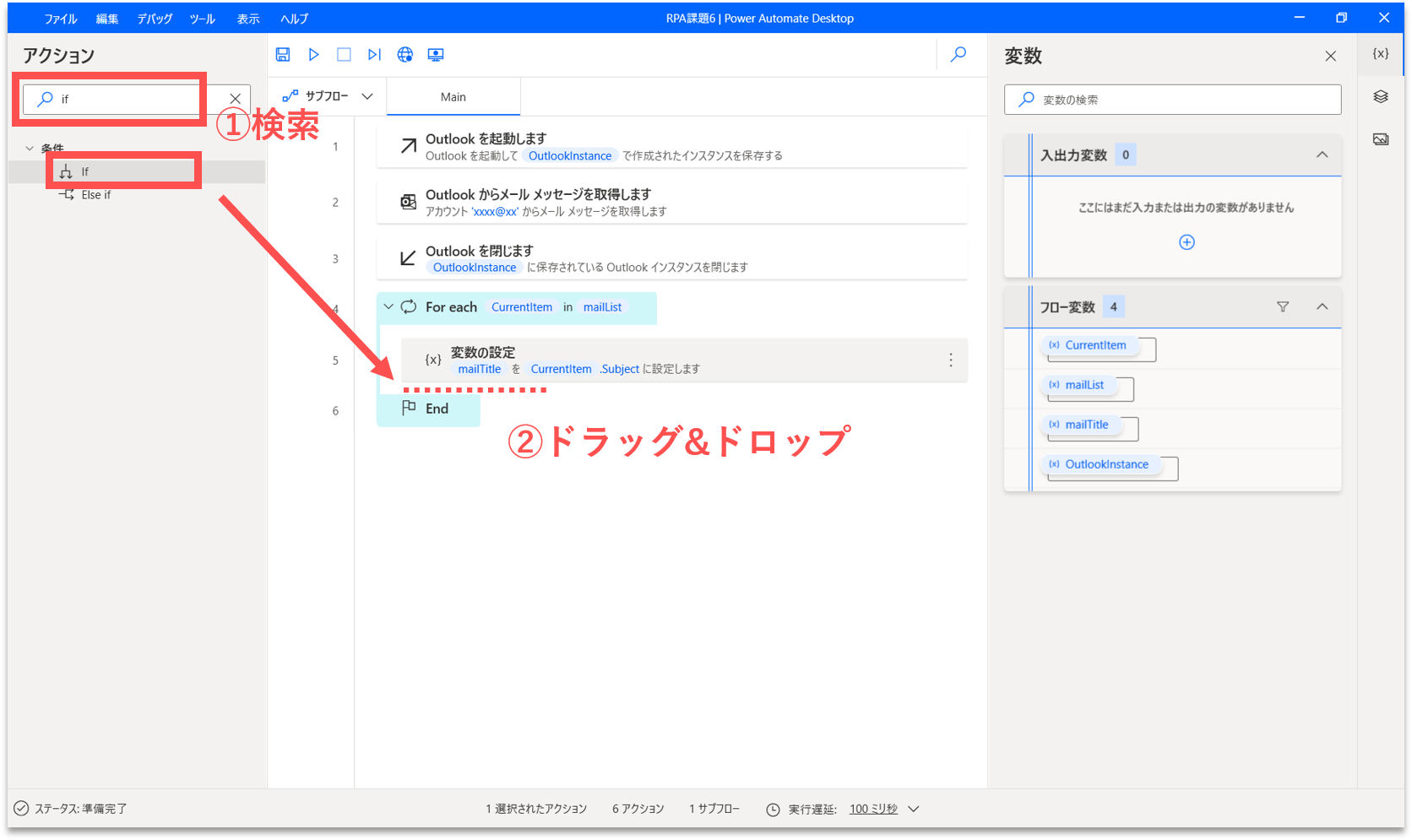Add a new input/output variable plus icon
The image size is (1412, 840).
click(x=1187, y=242)
